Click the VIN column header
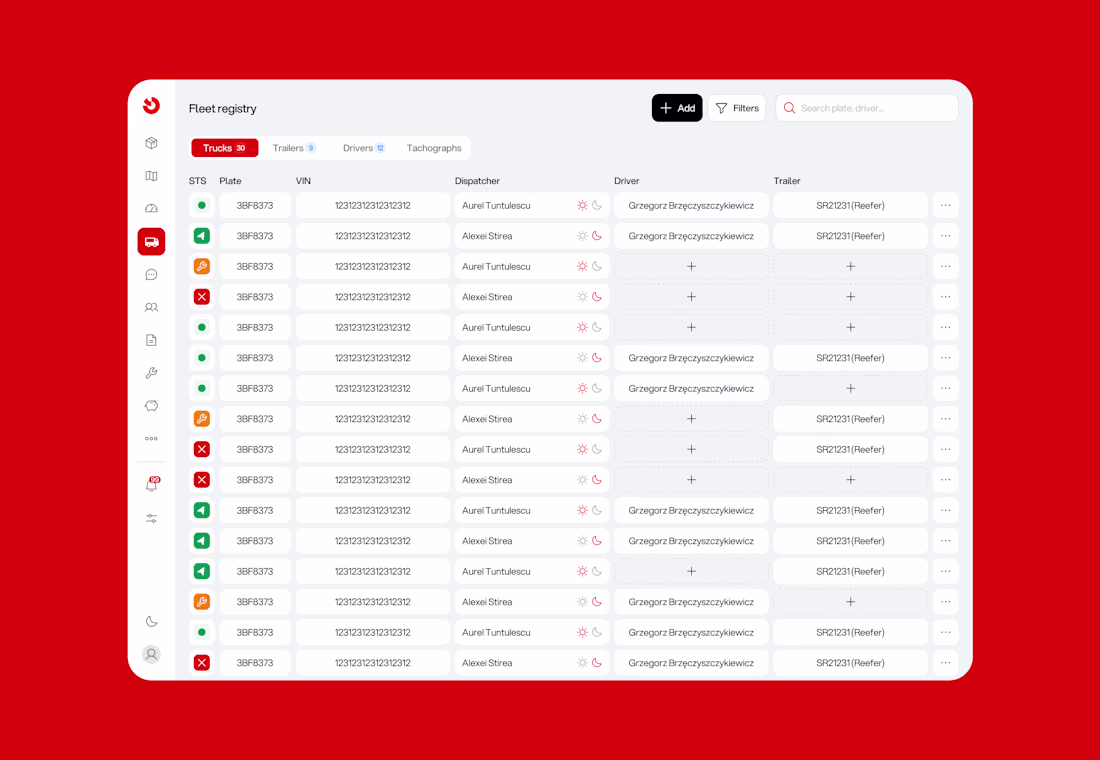This screenshot has width=1100, height=760. pos(303,181)
